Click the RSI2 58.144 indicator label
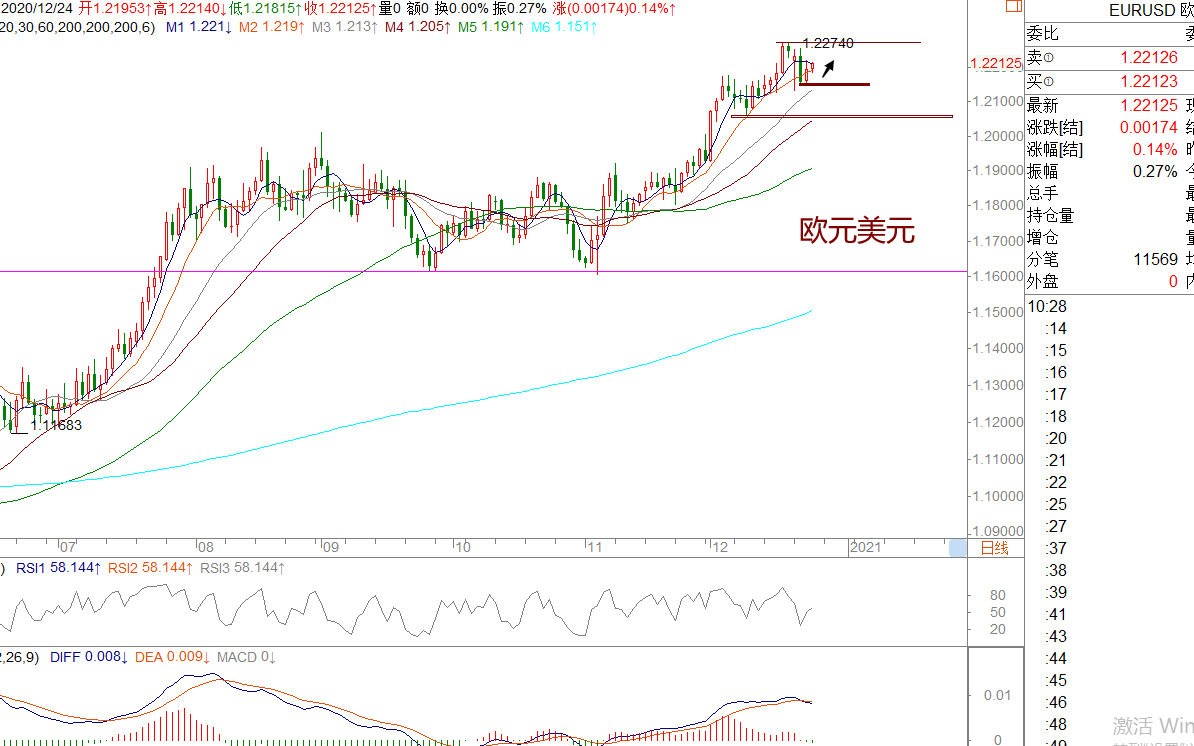This screenshot has width=1194, height=746. (151, 568)
